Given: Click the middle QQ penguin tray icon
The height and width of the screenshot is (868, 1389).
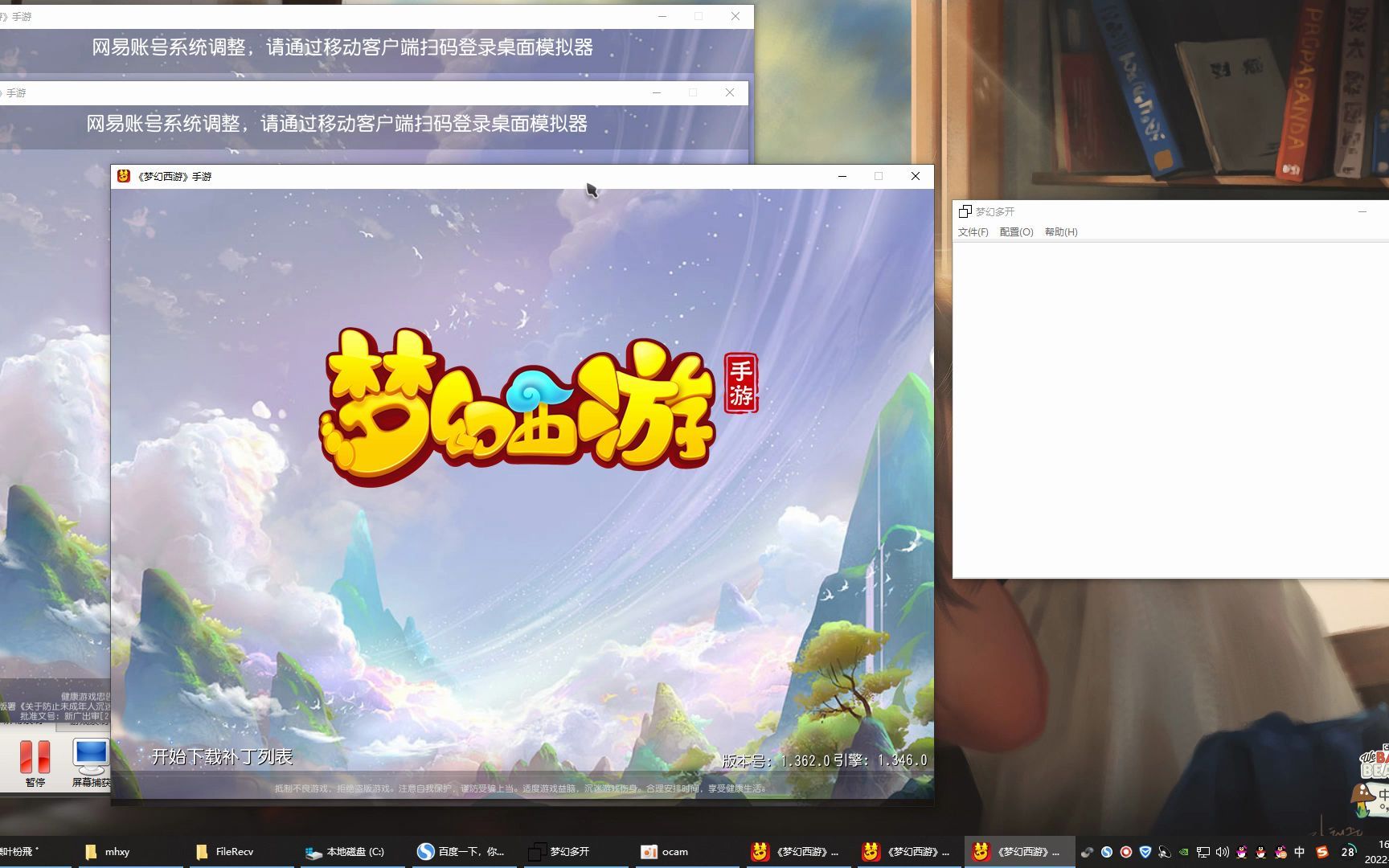Looking at the screenshot, I should coord(1260,852).
